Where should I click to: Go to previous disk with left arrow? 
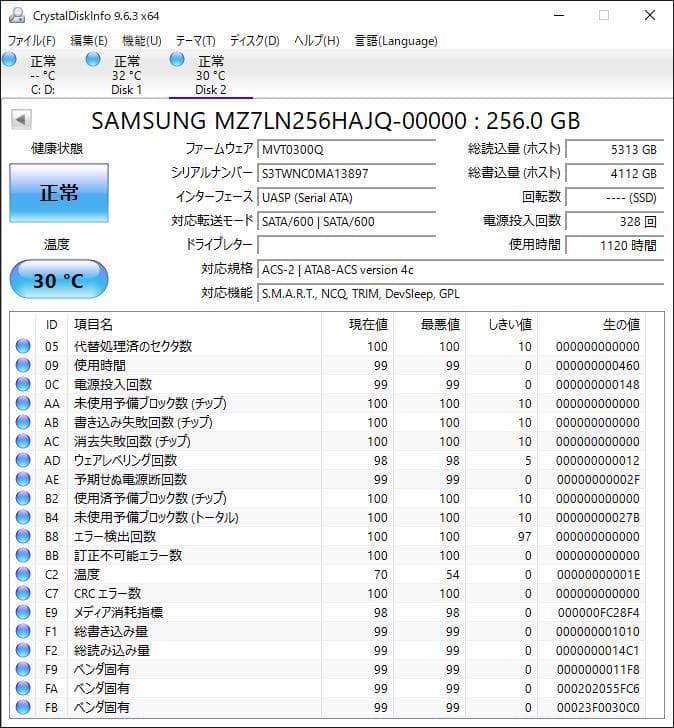point(21,120)
